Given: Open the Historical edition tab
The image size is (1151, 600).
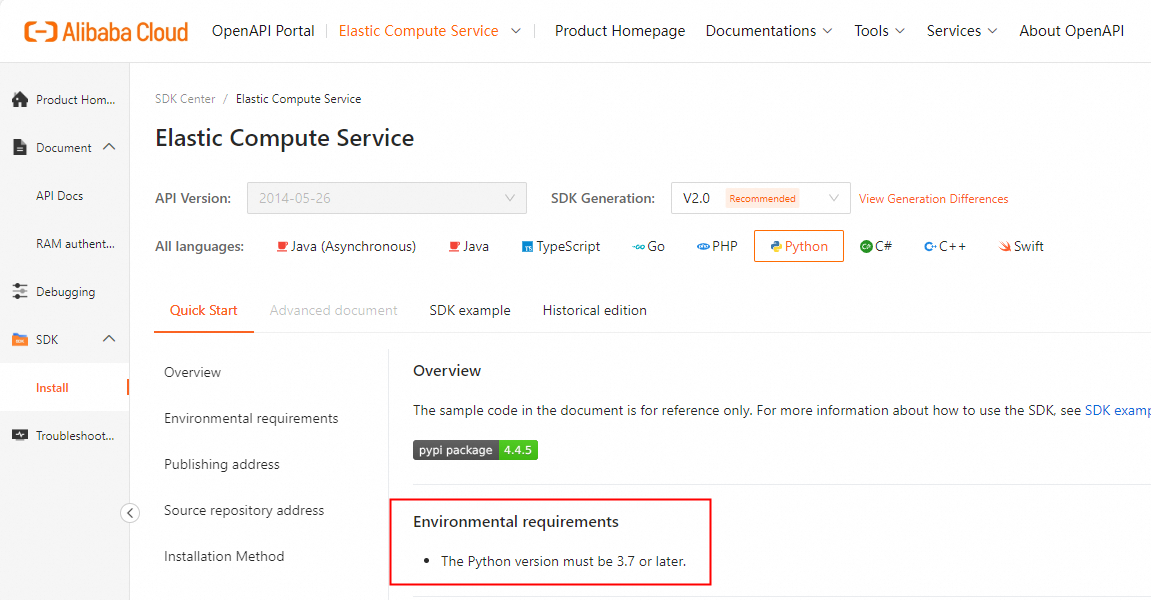Looking at the screenshot, I should pyautogui.click(x=594, y=310).
